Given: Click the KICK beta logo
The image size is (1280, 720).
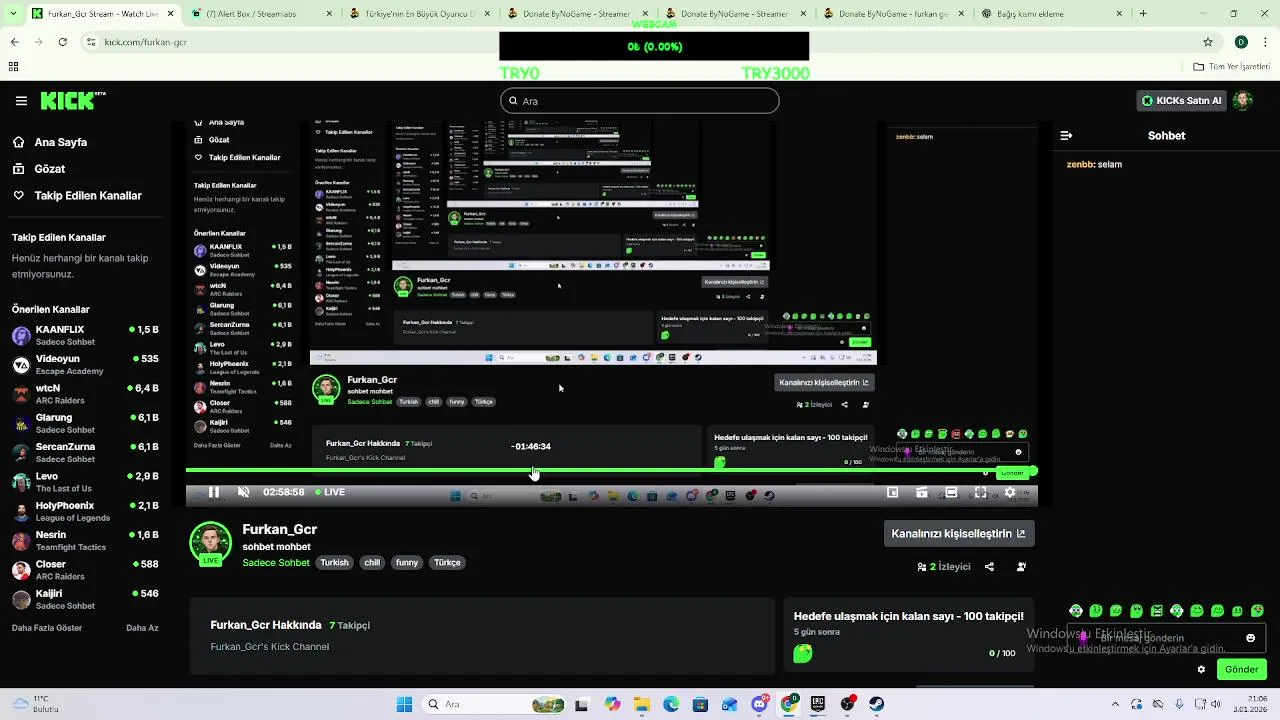Looking at the screenshot, I should [x=73, y=100].
